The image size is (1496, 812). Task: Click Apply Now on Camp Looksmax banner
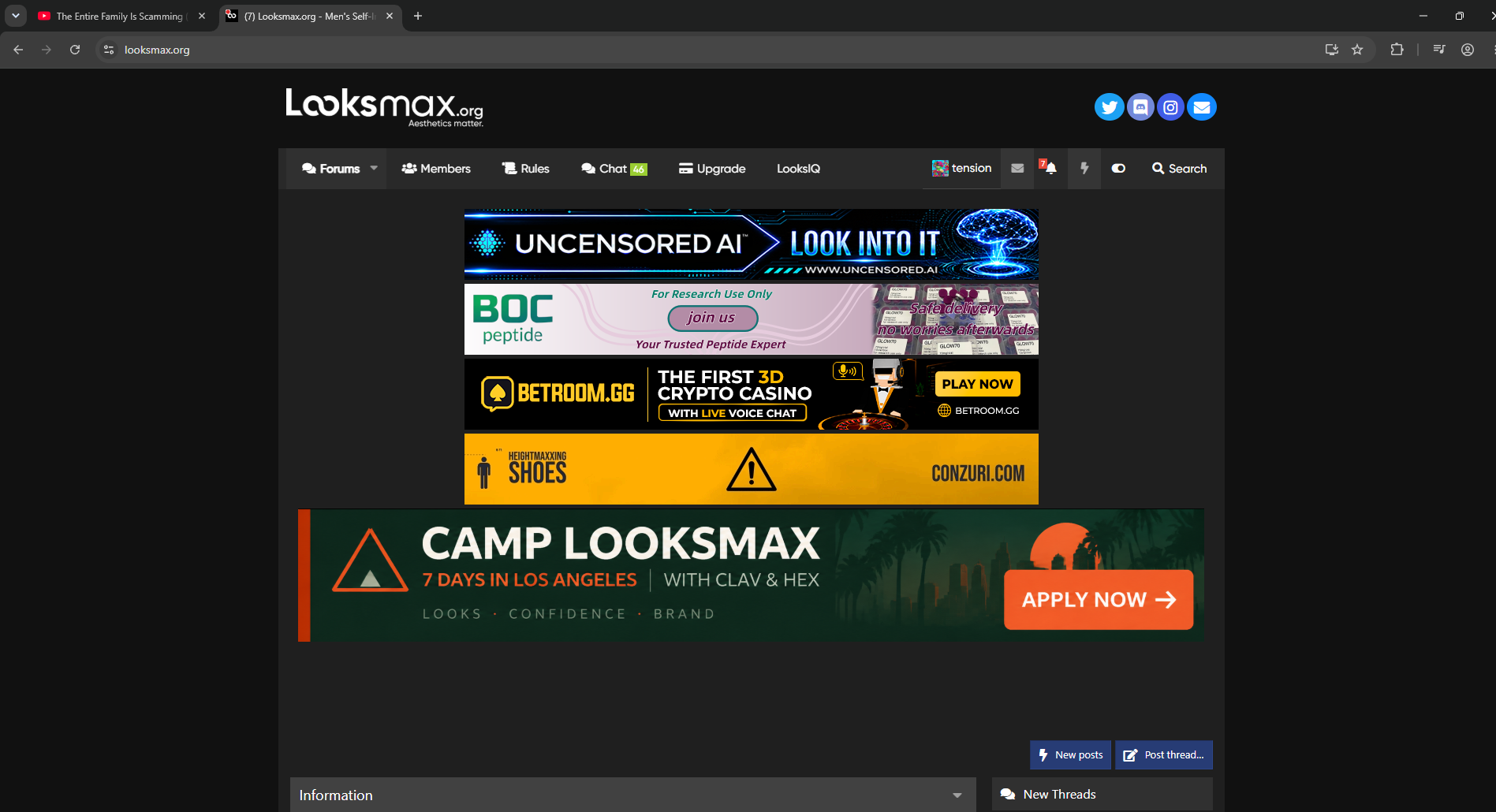click(1099, 600)
